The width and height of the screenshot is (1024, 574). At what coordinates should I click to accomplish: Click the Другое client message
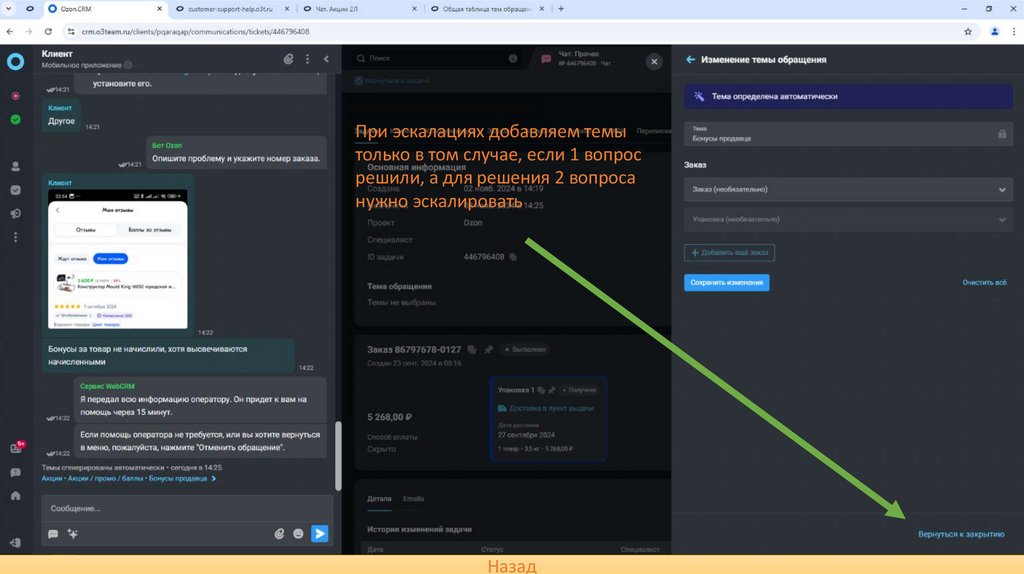tap(61, 116)
